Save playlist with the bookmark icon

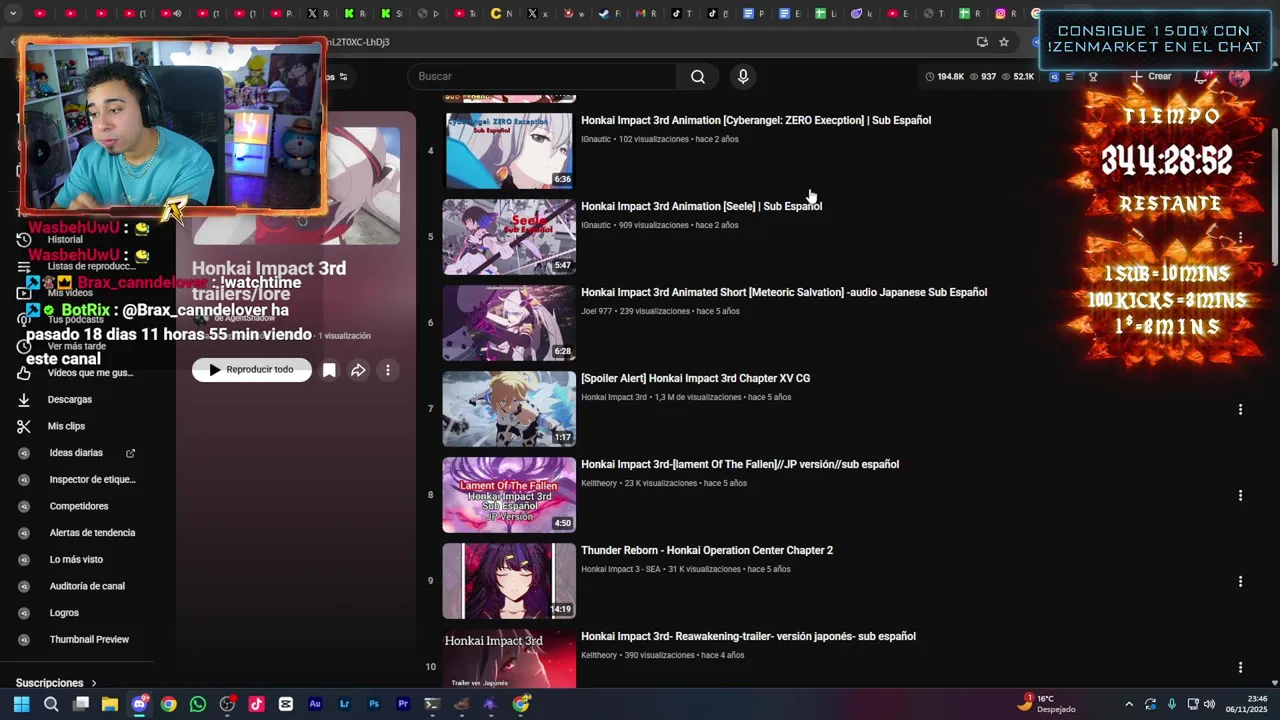329,370
